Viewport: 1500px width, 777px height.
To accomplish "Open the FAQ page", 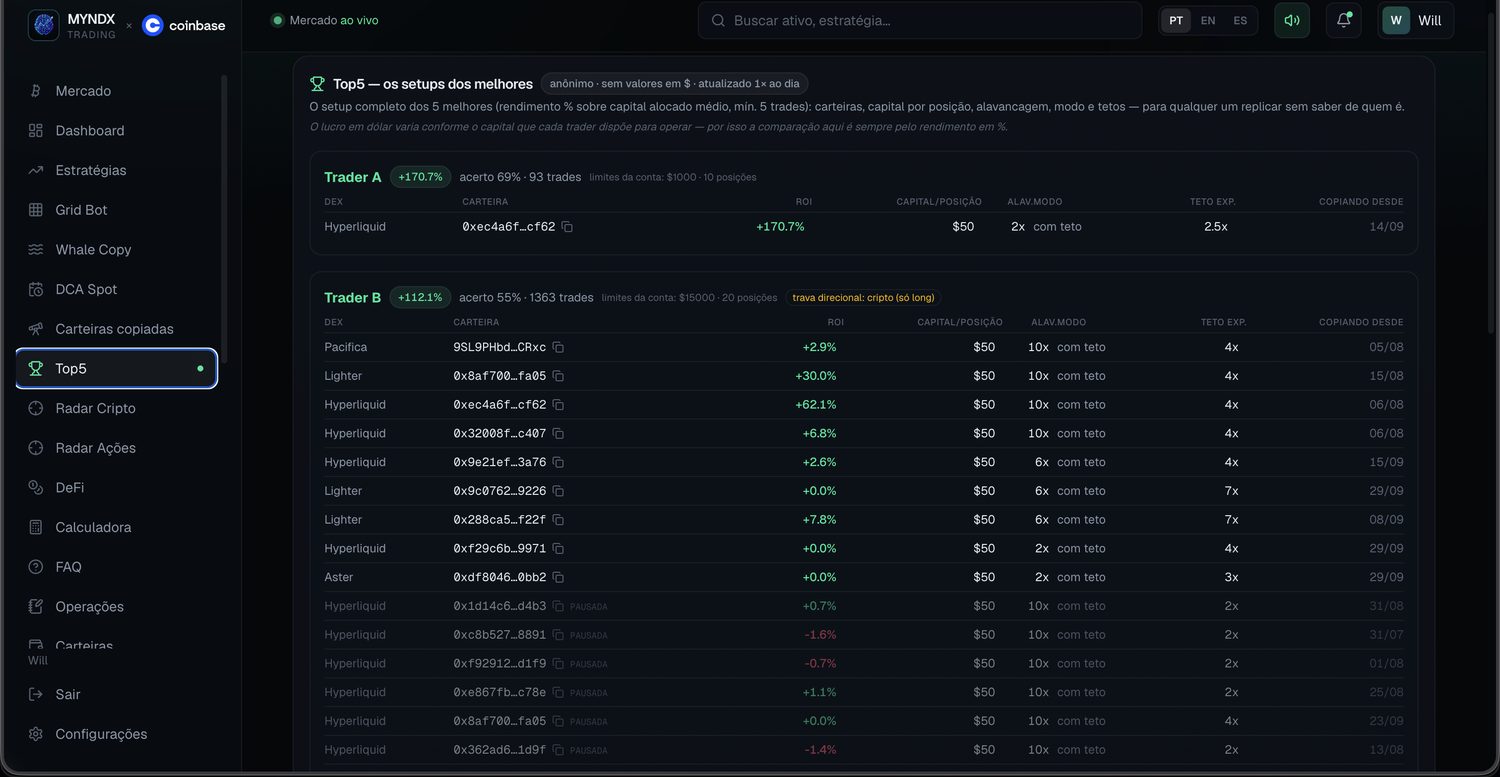I will (116, 567).
